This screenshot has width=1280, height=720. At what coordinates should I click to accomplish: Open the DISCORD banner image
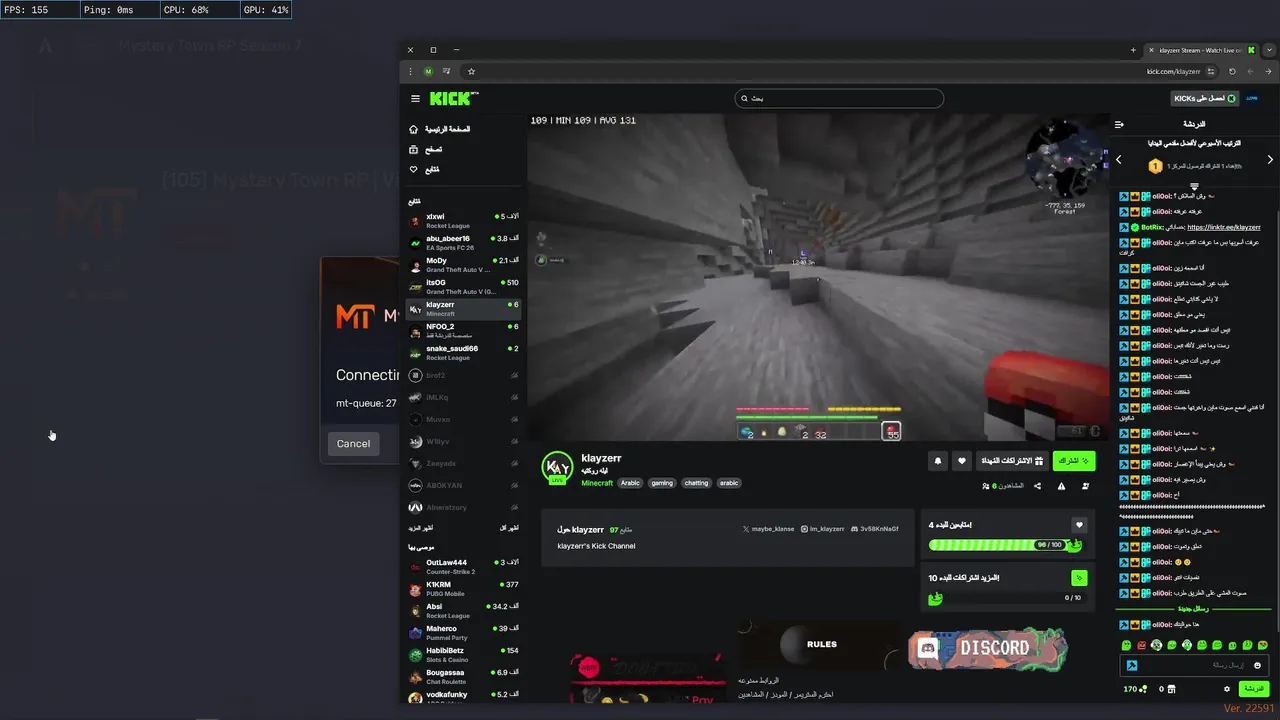(x=988, y=648)
